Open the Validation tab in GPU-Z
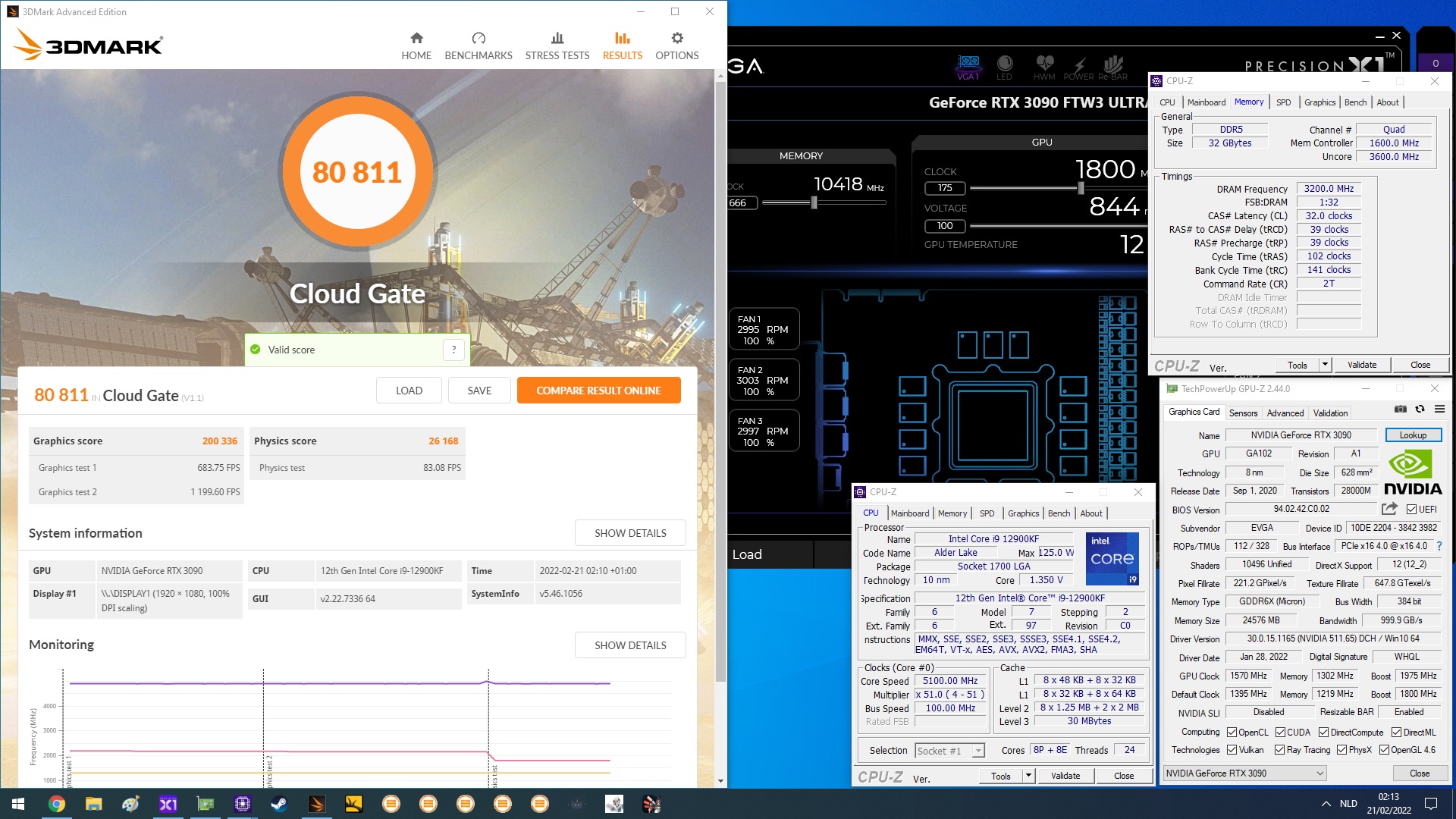 pos(1330,413)
